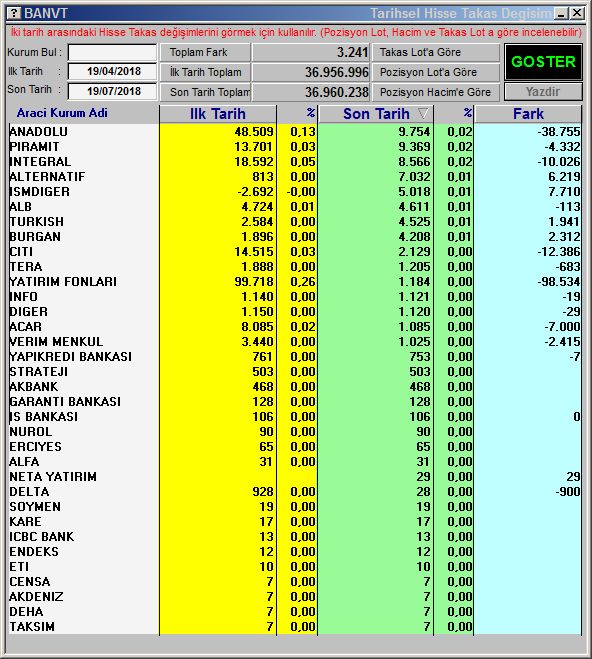Viewport: 592px width, 659px height.
Task: Select the ALFA row
Action: click(295, 462)
